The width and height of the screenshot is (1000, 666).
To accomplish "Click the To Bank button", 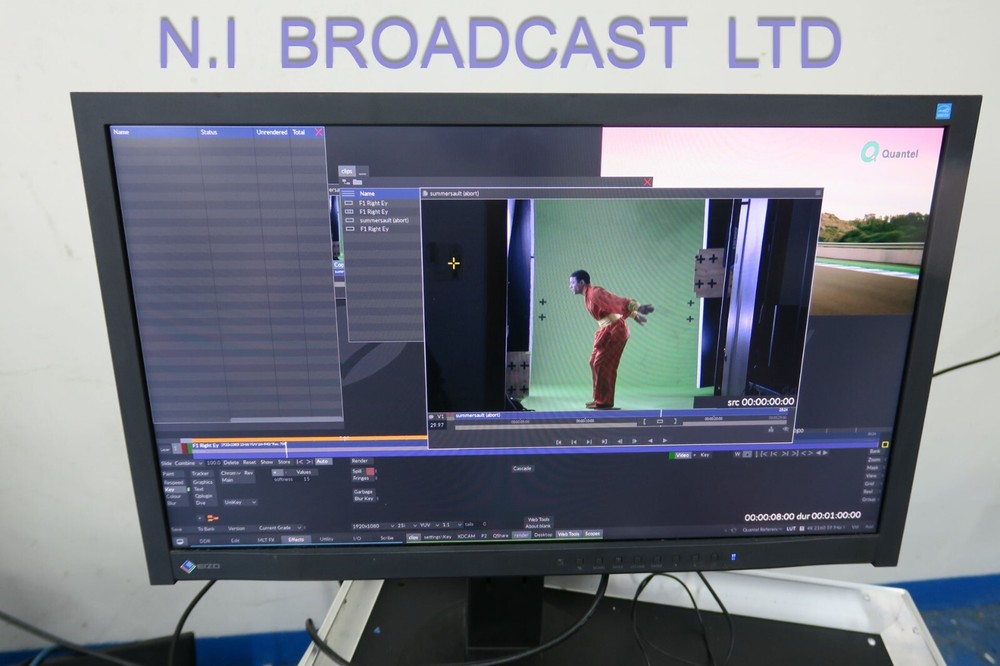I will (x=206, y=529).
